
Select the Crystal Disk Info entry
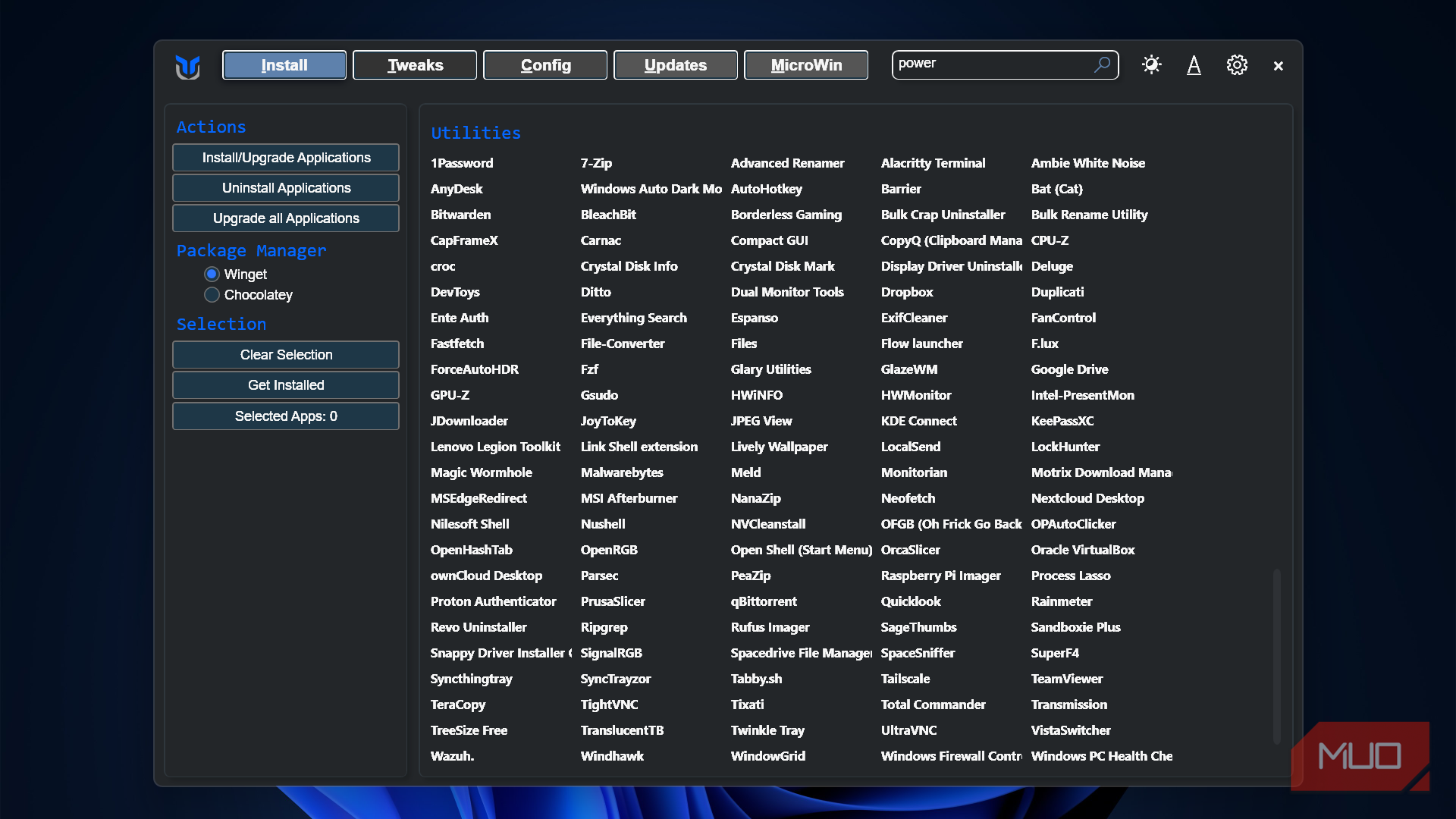[x=629, y=266]
